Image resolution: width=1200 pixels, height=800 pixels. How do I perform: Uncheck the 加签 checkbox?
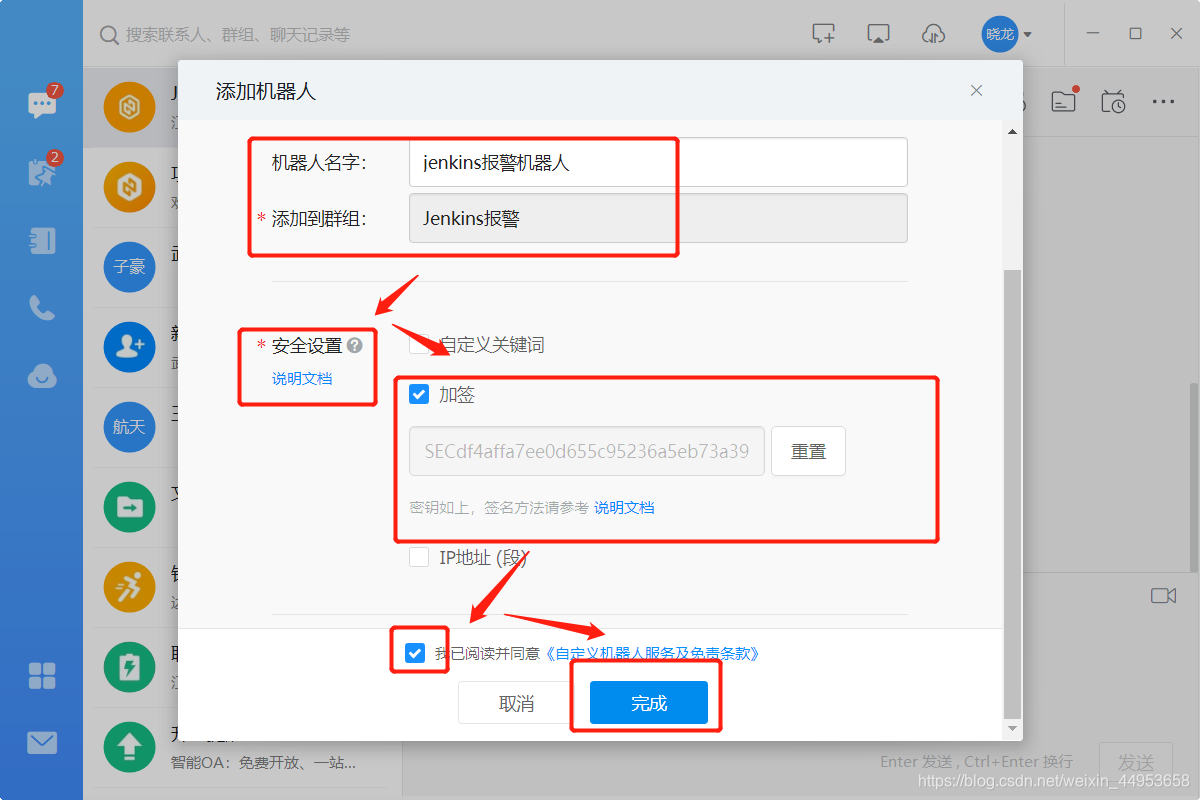(x=419, y=395)
